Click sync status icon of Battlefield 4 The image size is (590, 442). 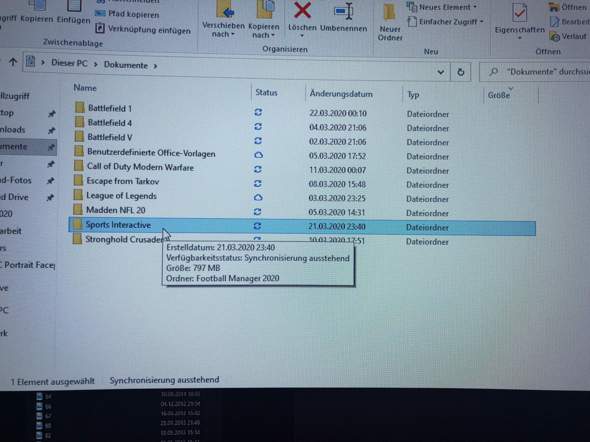pyautogui.click(x=258, y=126)
